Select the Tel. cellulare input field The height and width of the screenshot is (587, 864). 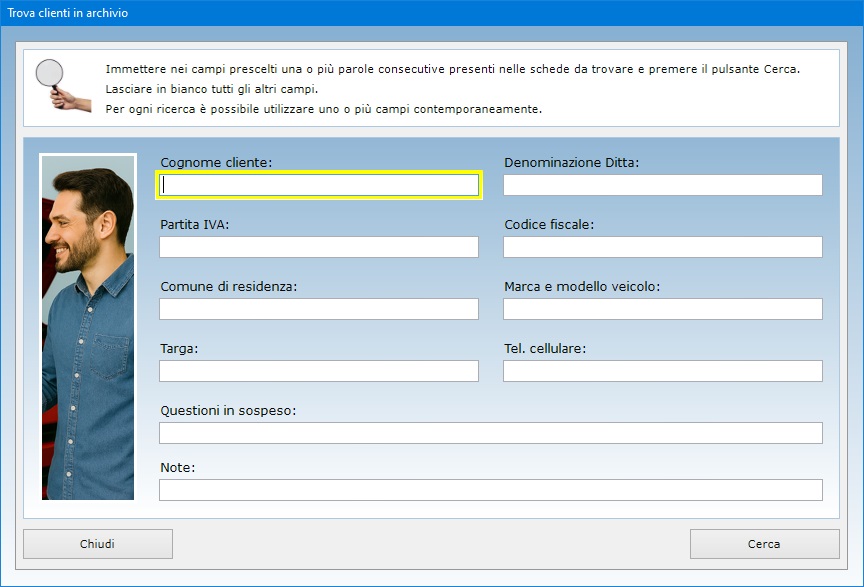tap(662, 371)
